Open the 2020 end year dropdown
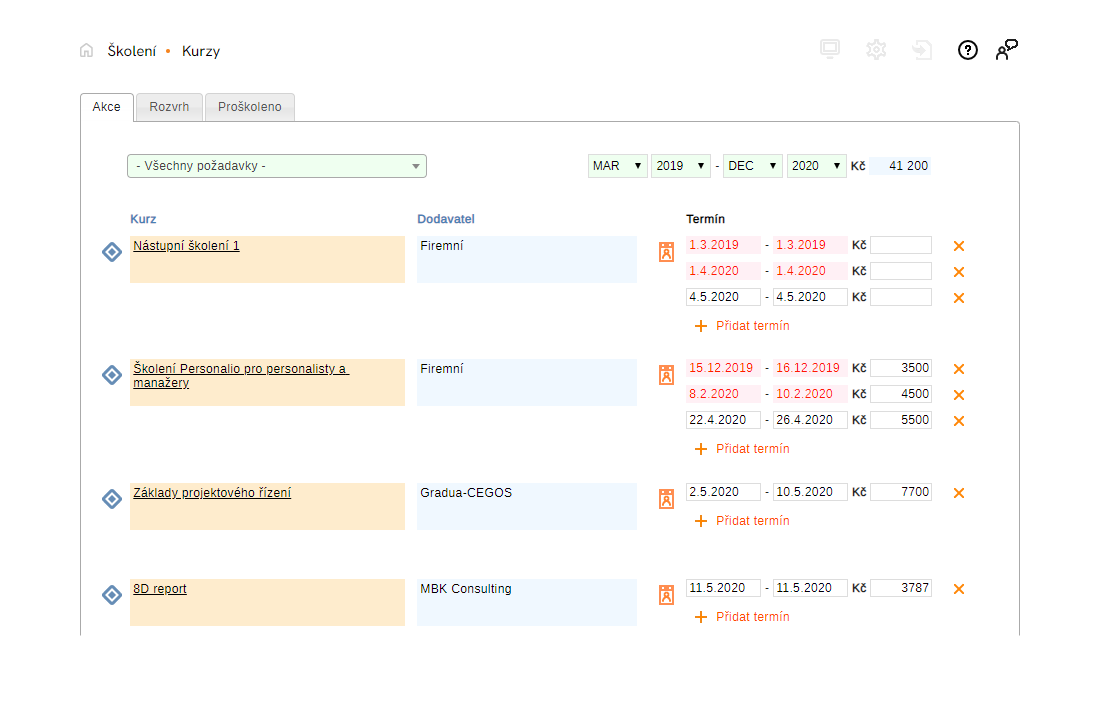This screenshot has height=720, width=1100. [x=817, y=166]
